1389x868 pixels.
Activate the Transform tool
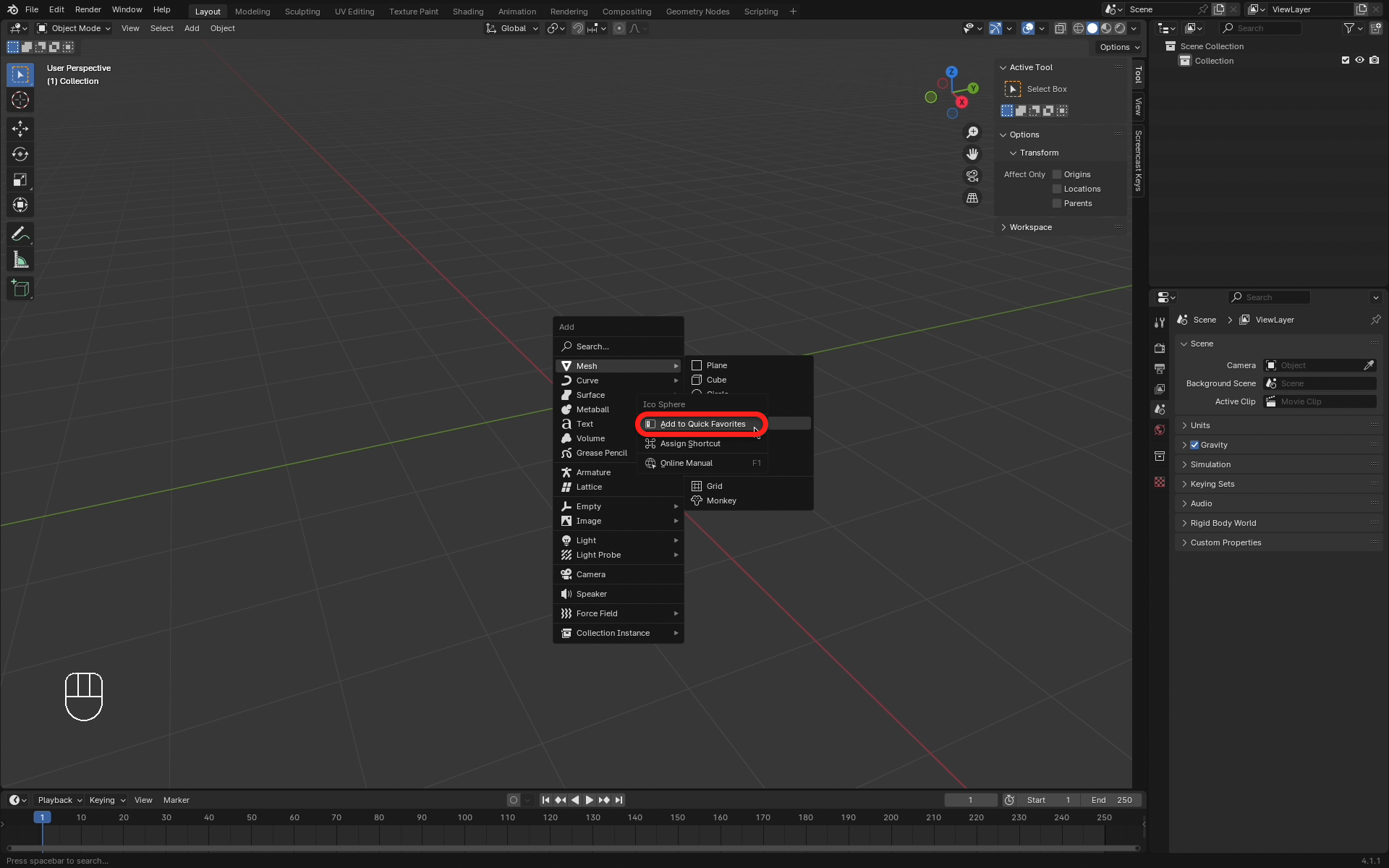(20, 205)
